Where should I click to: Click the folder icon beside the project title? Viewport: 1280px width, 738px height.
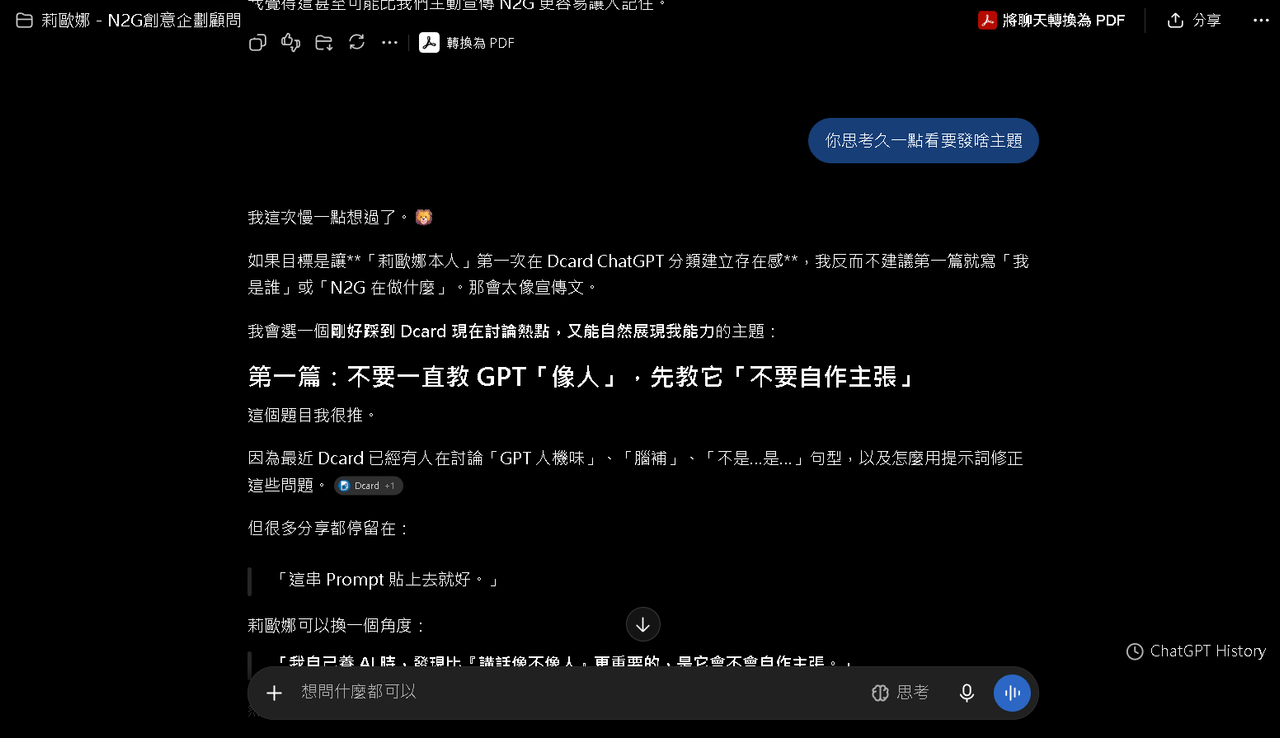[x=24, y=20]
